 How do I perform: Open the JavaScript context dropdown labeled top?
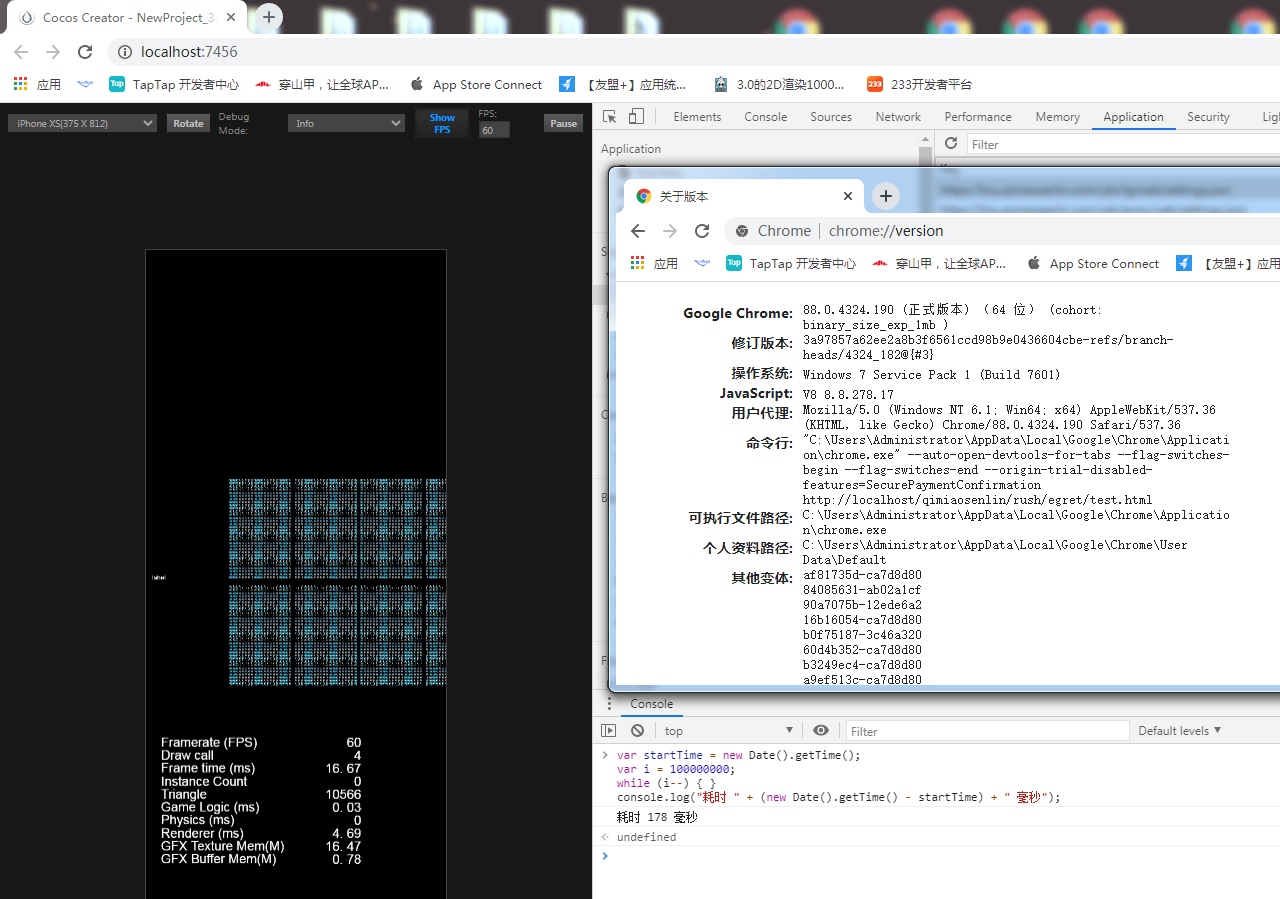tap(729, 731)
